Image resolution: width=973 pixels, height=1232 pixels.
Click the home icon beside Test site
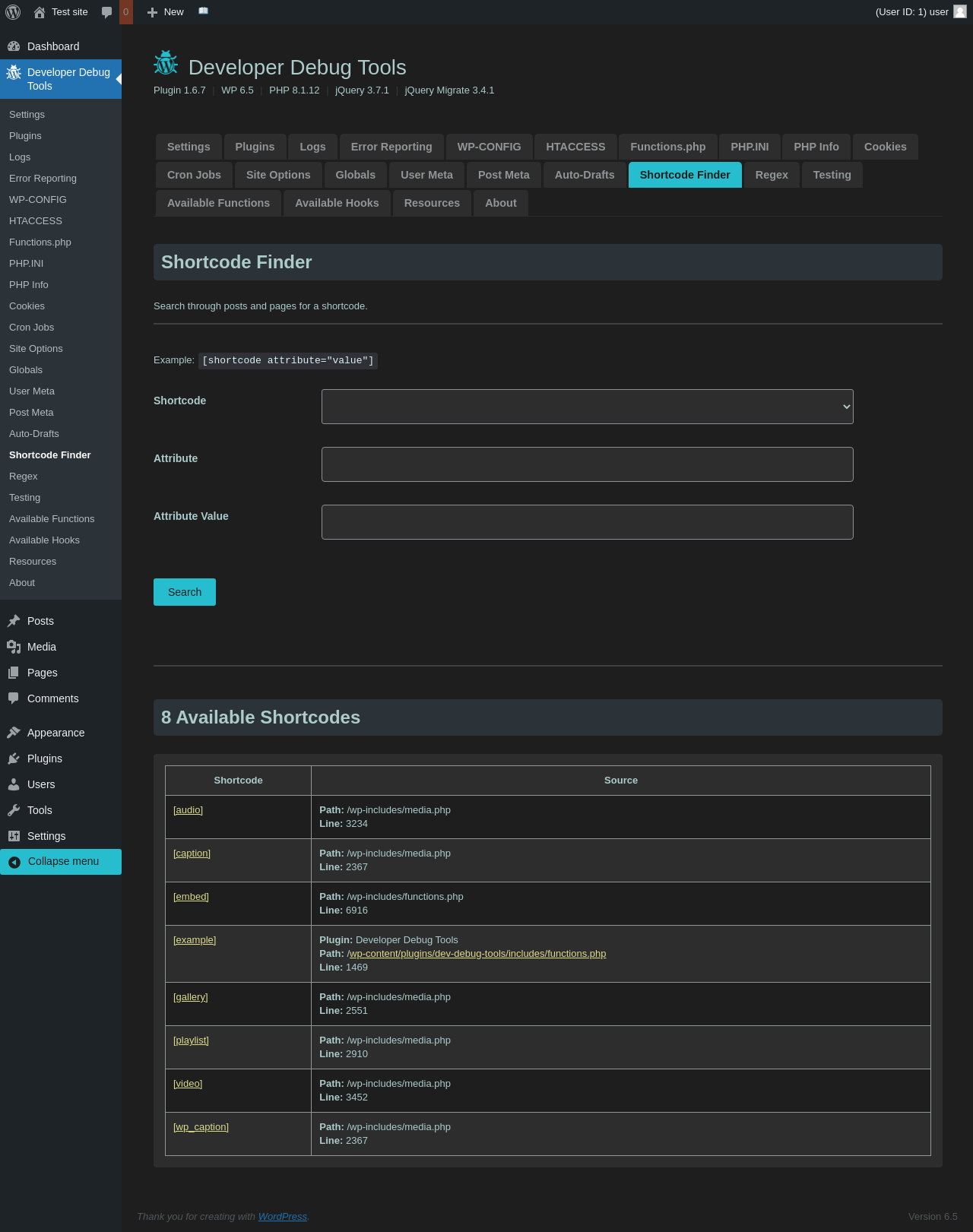(x=40, y=12)
